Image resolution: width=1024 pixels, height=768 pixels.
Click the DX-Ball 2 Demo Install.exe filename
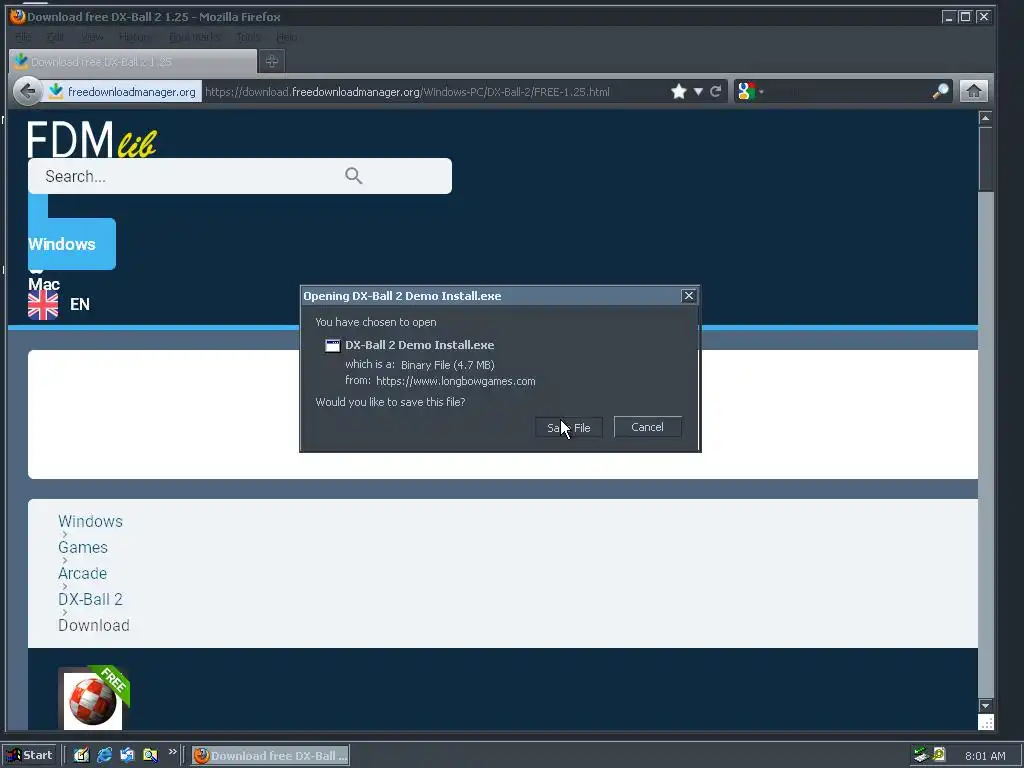point(419,345)
